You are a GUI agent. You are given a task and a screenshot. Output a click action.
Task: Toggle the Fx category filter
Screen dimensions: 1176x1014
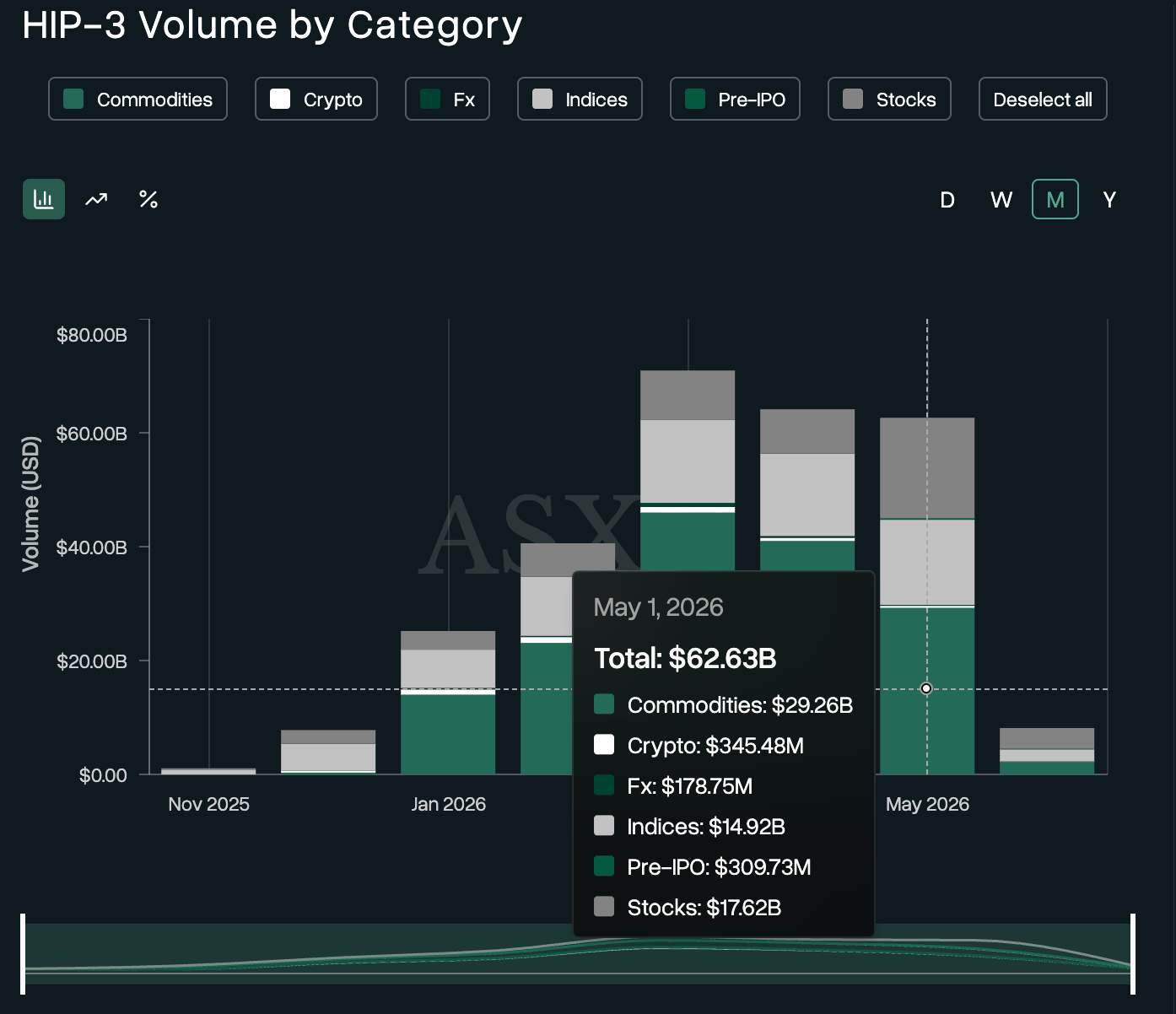pyautogui.click(x=447, y=99)
